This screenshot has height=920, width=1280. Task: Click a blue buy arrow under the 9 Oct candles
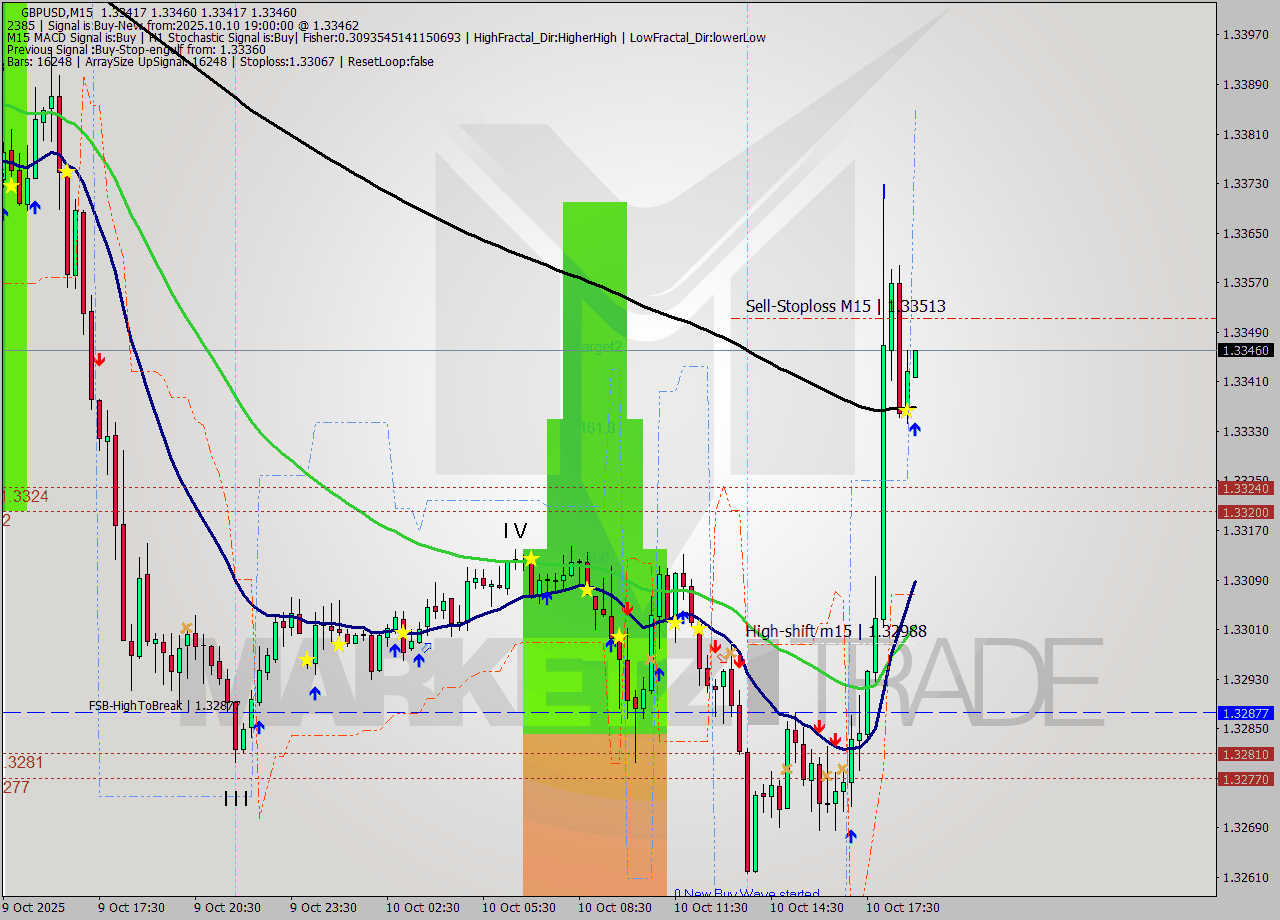[x=33, y=207]
